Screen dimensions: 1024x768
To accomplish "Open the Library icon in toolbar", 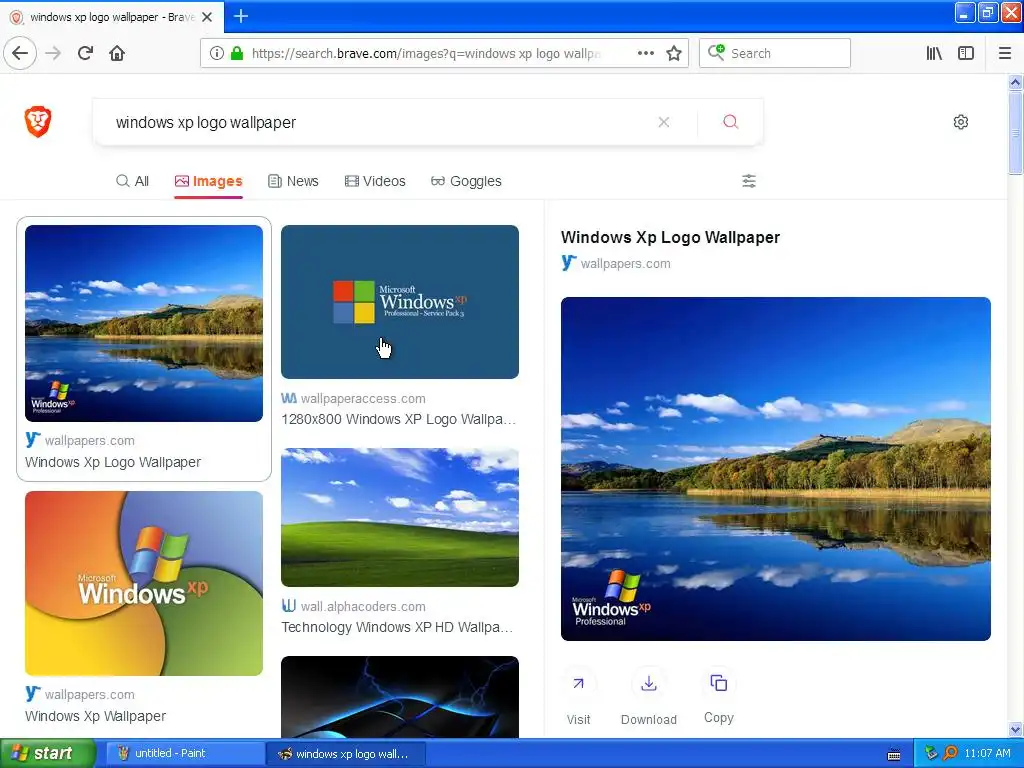I will (934, 53).
